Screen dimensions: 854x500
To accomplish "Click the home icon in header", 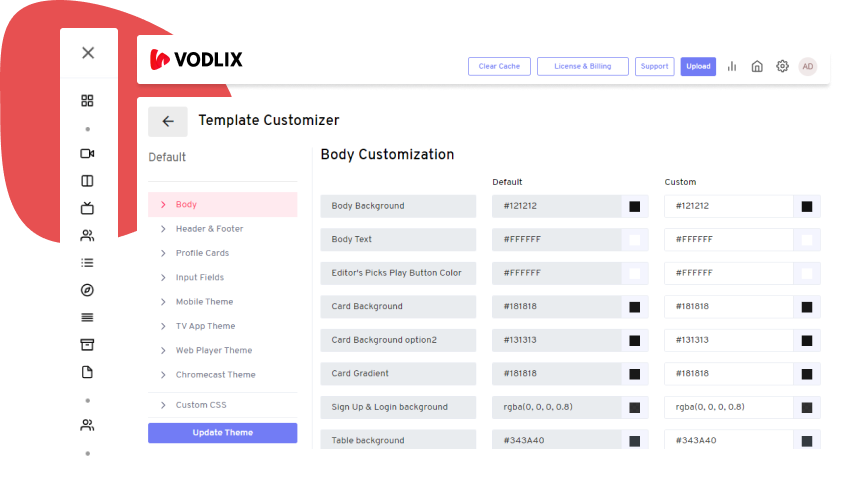I will [x=757, y=67].
